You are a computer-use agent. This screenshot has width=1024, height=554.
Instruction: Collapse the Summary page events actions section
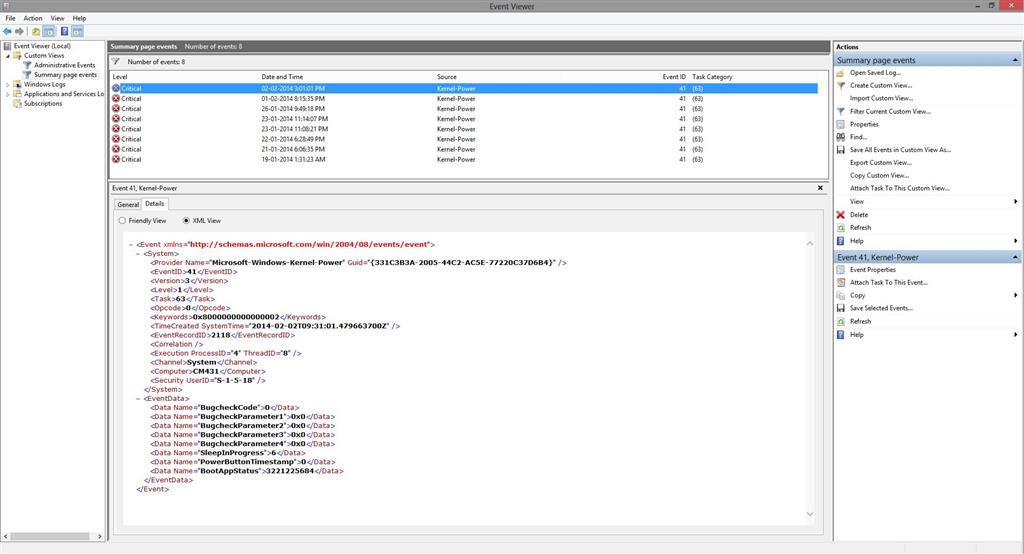(1015, 60)
